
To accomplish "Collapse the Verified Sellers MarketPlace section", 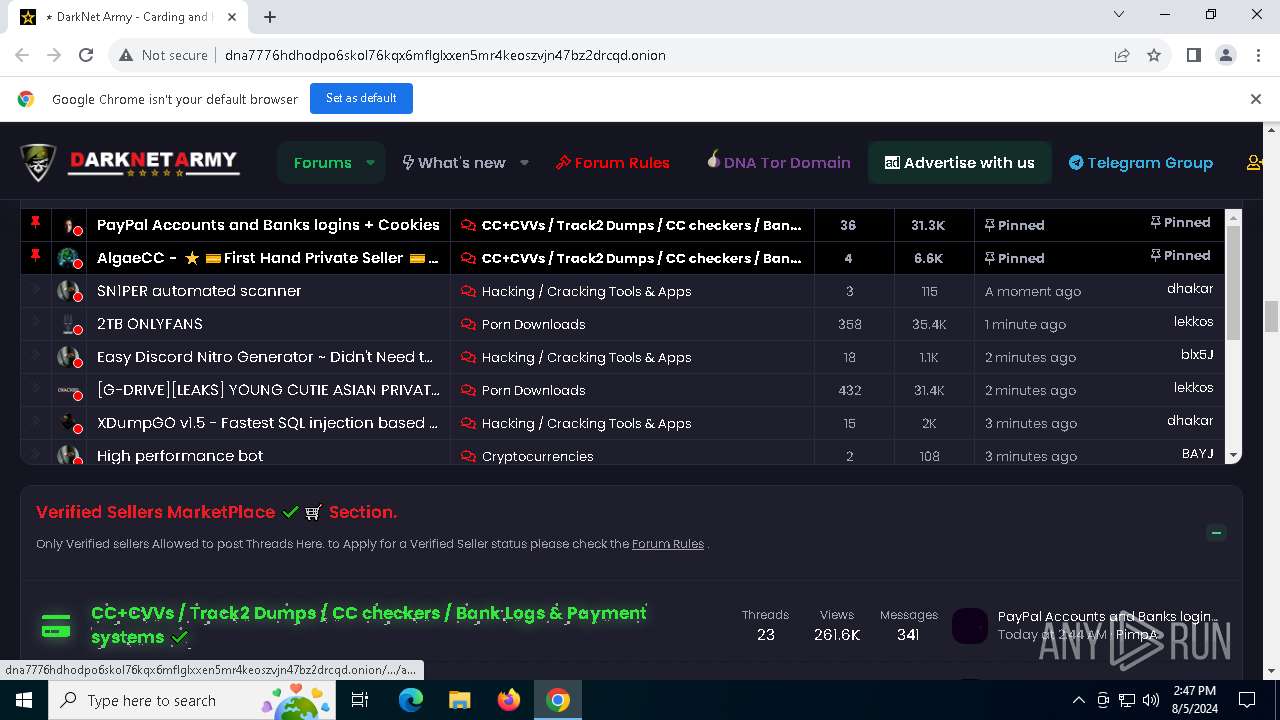I will (1216, 533).
